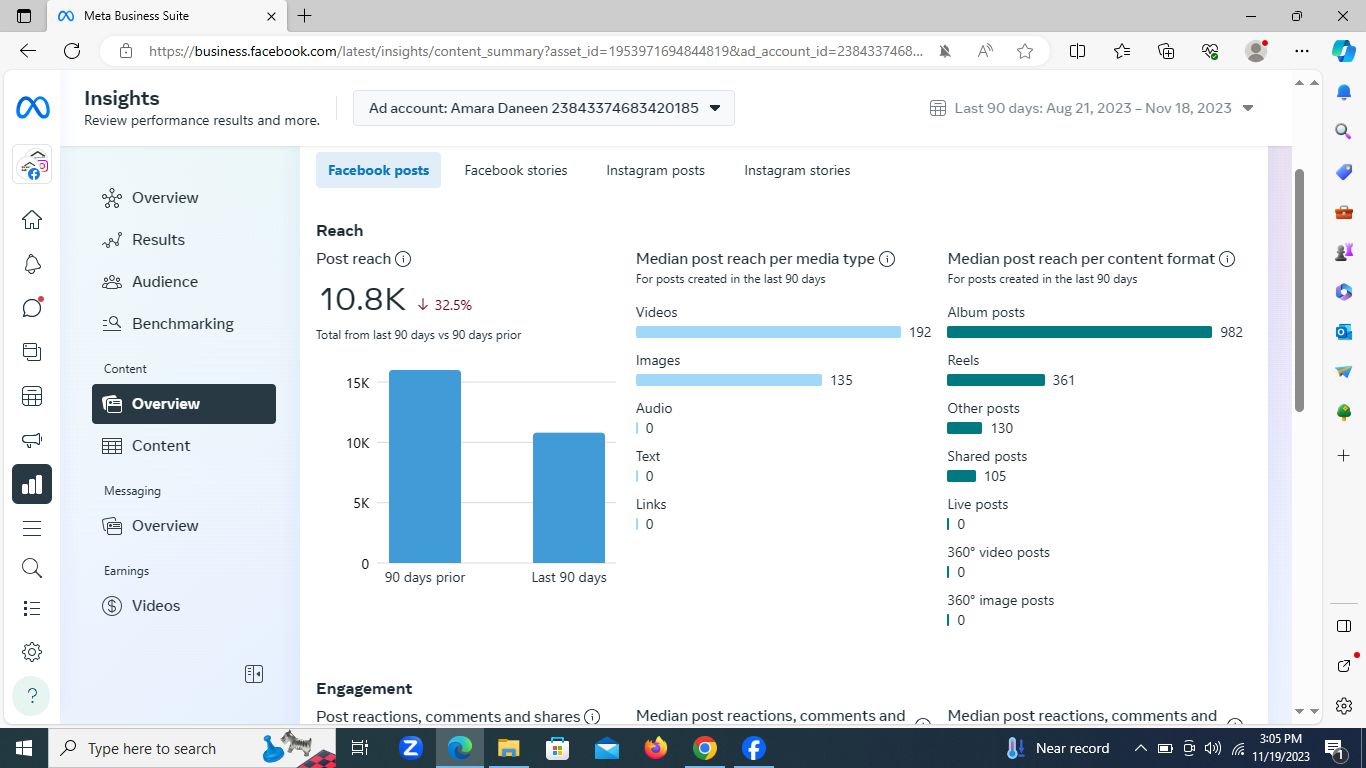Switch business account via avatar icon
Screen dimensions: 1366x768
pyautogui.click(x=32, y=165)
